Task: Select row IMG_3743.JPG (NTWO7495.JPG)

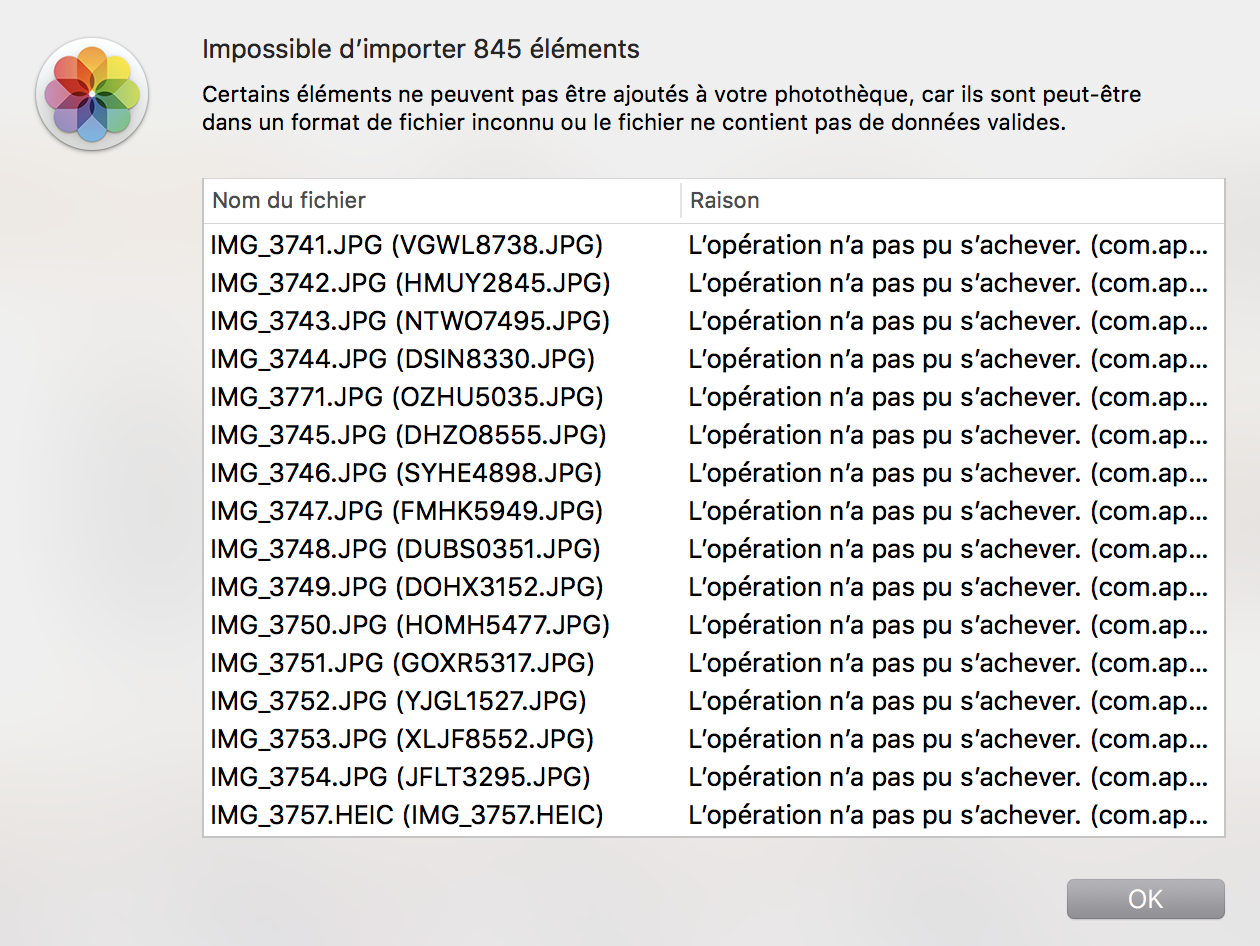Action: [410, 321]
